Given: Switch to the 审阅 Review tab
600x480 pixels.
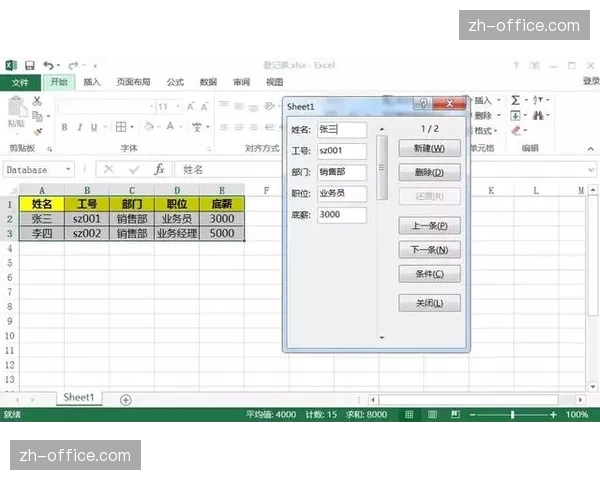Looking at the screenshot, I should tap(241, 82).
